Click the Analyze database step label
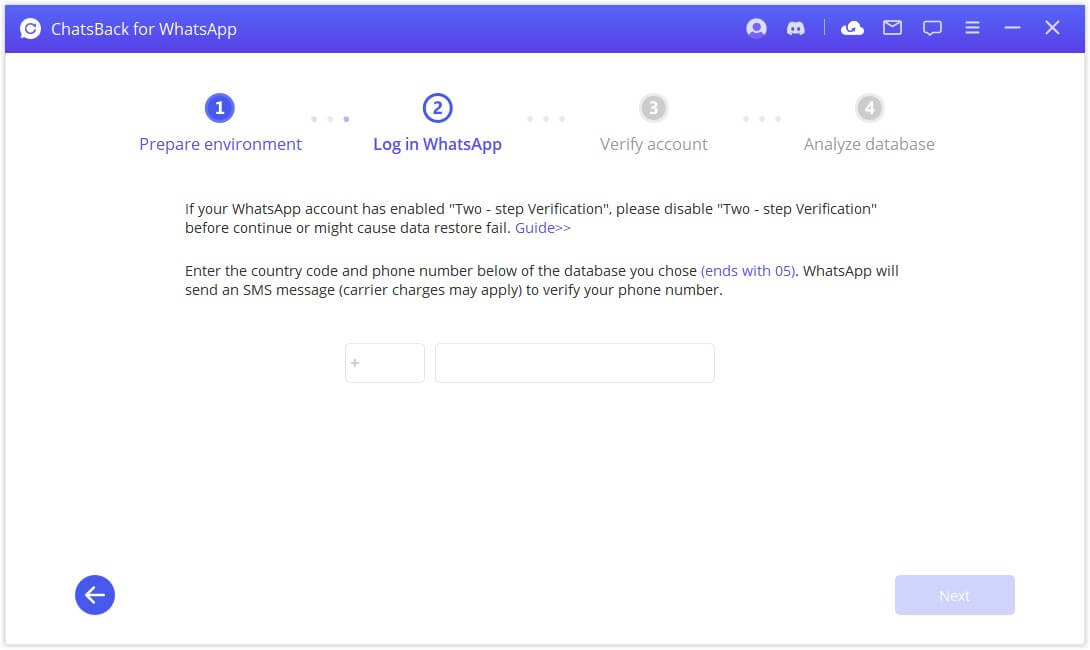This screenshot has height=650, width=1090. [x=869, y=145]
